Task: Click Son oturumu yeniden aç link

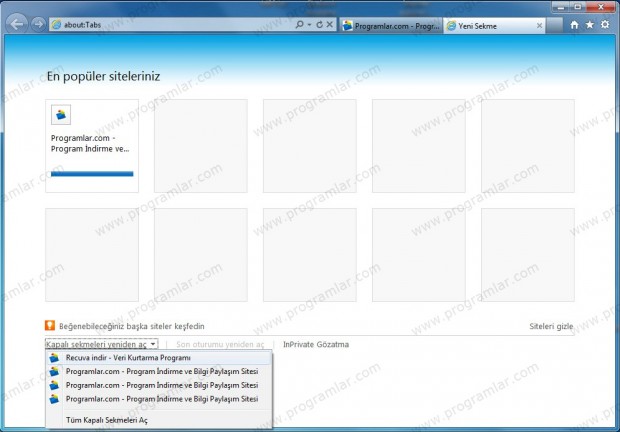Action: 220,344
